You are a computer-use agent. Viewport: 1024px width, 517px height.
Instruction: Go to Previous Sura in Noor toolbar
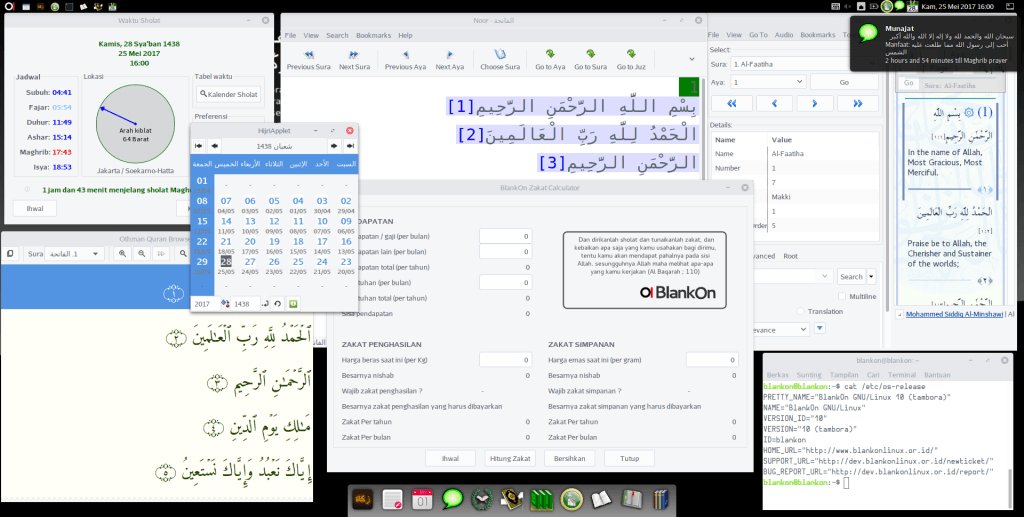308,59
